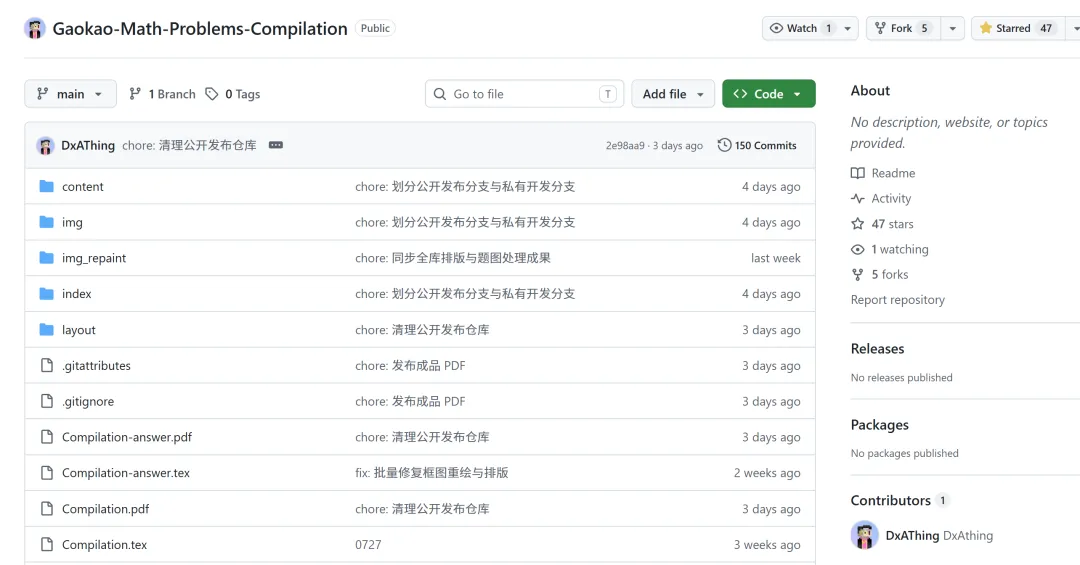Screen dimensions: 1080x565
Task: Click the DxAThing avatar in the commit bar
Action: (45, 145)
